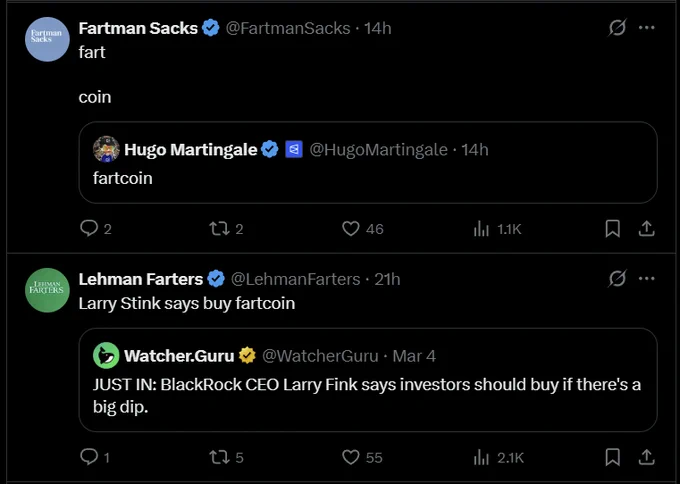Screen dimensions: 680x484
Task: Bookmark the Lehman Farters post
Action: coord(612,457)
